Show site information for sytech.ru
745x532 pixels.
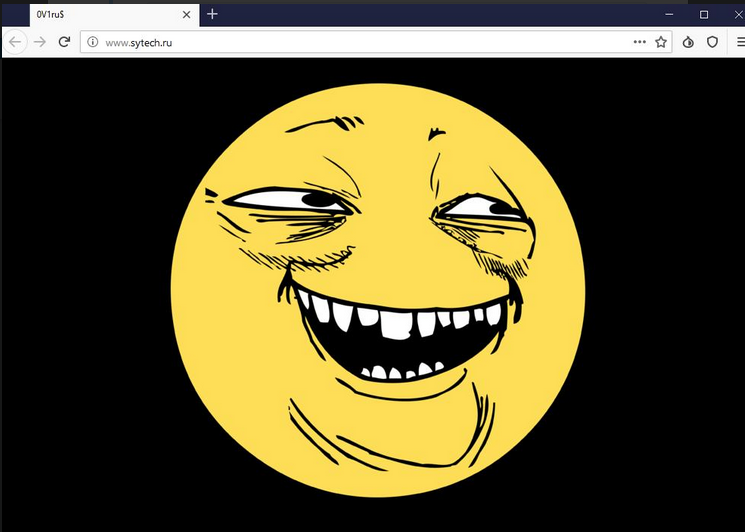pyautogui.click(x=92, y=42)
